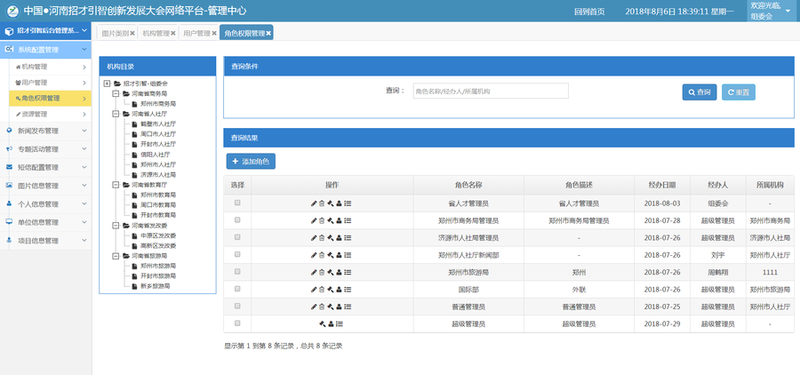Edit the 郑州市商务局管理员 role with pencil icon
This screenshot has height=375, width=800.
coord(314,221)
